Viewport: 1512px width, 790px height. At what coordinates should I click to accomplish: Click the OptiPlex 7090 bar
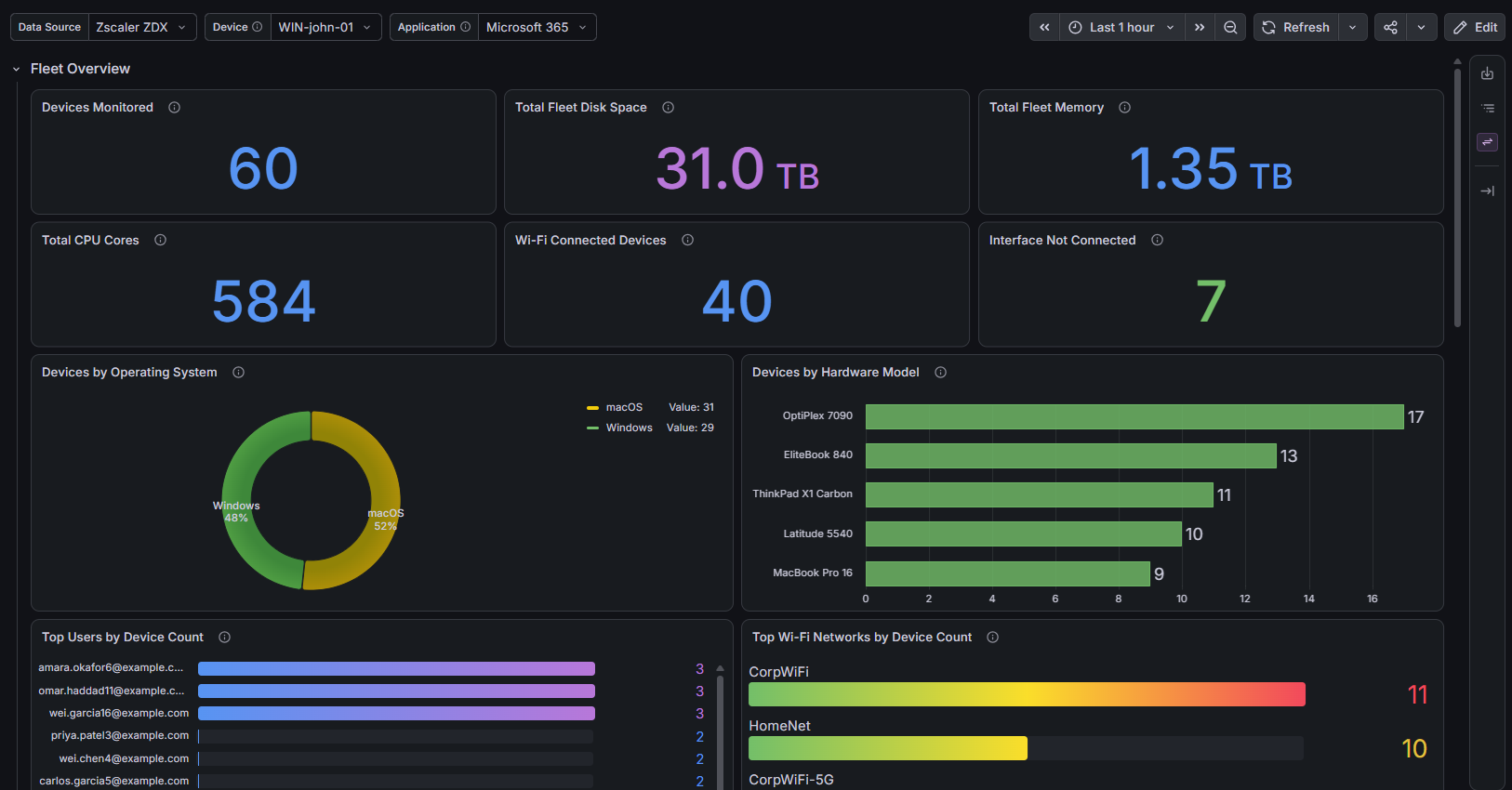[x=1134, y=416]
